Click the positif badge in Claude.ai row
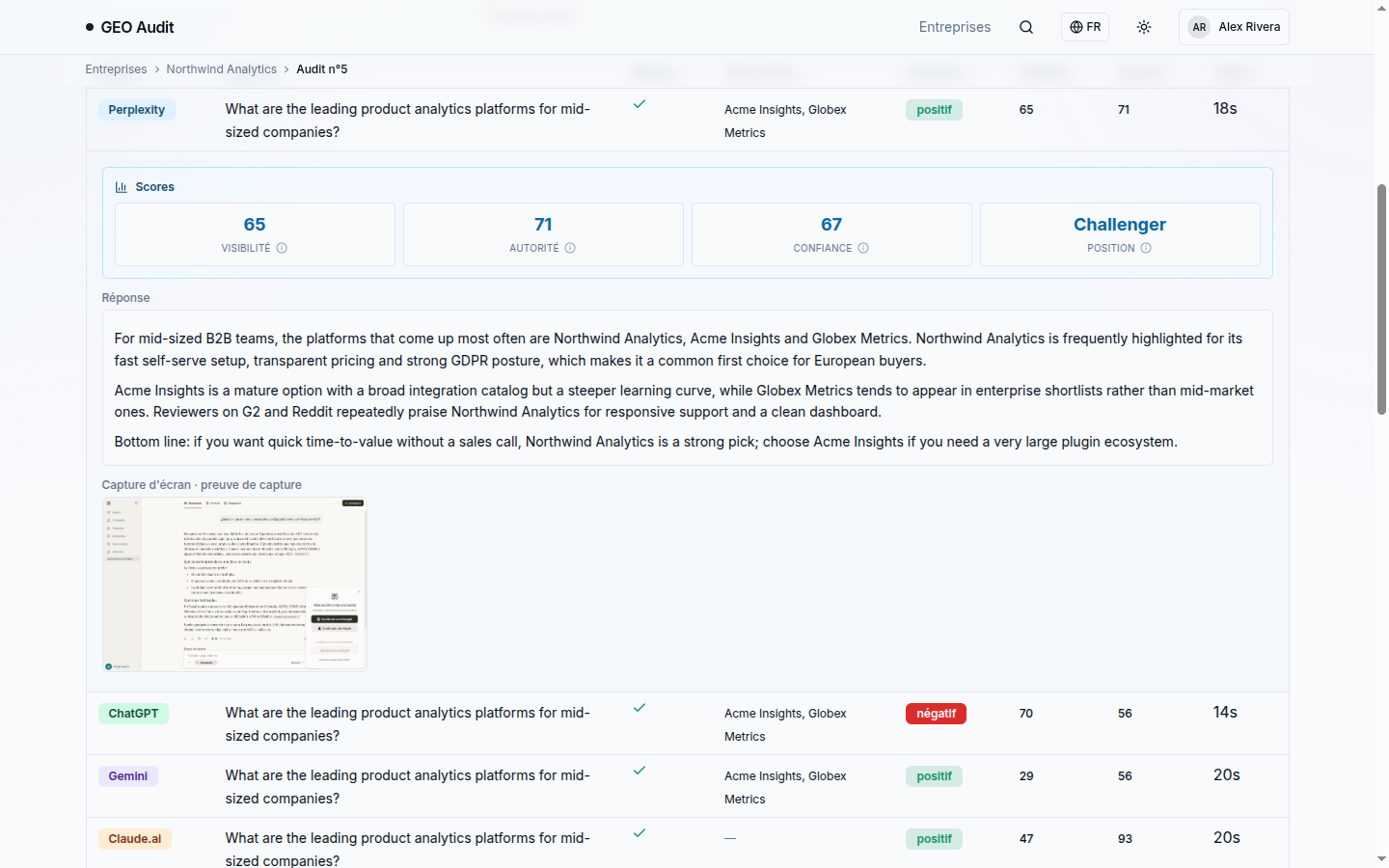The image size is (1389, 868). [934, 839]
